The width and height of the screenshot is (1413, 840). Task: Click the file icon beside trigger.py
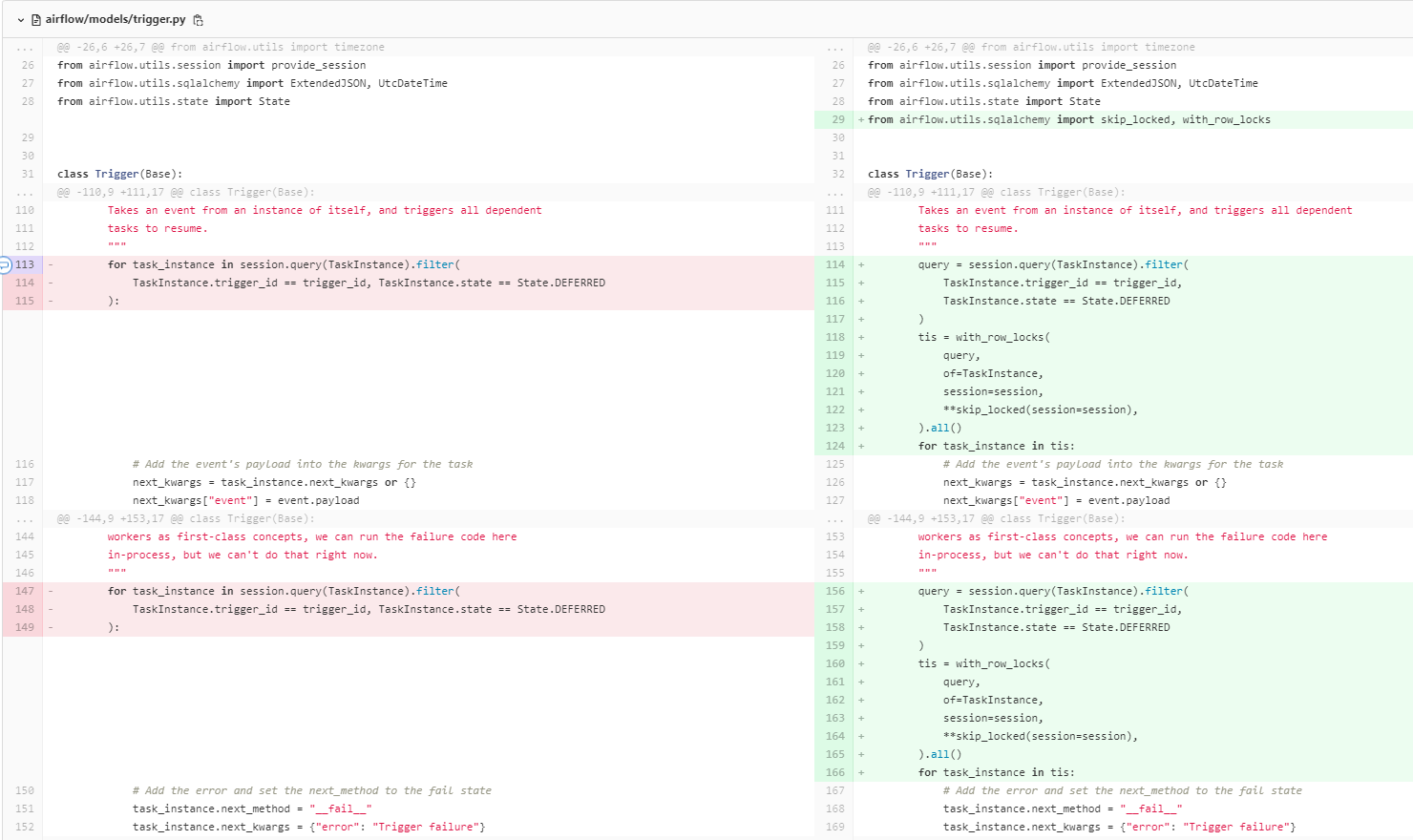click(35, 18)
